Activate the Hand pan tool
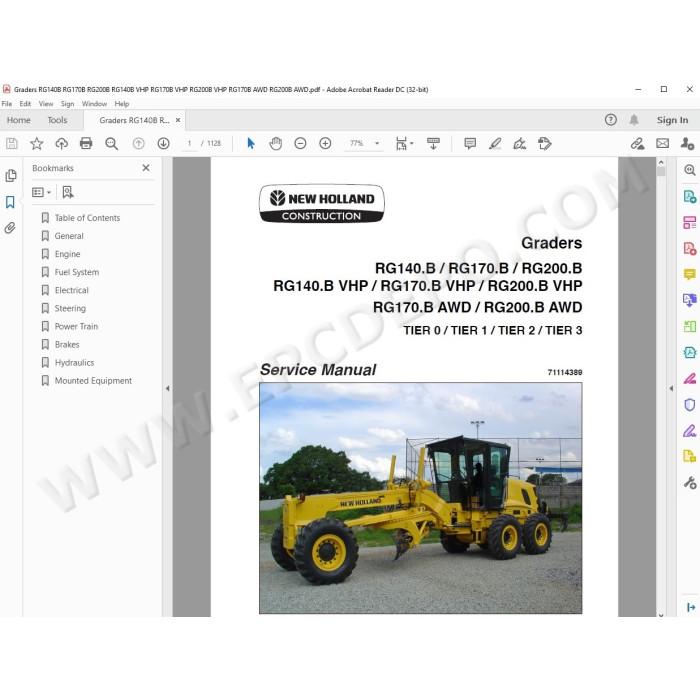Screen dimensions: 700x700 275,143
